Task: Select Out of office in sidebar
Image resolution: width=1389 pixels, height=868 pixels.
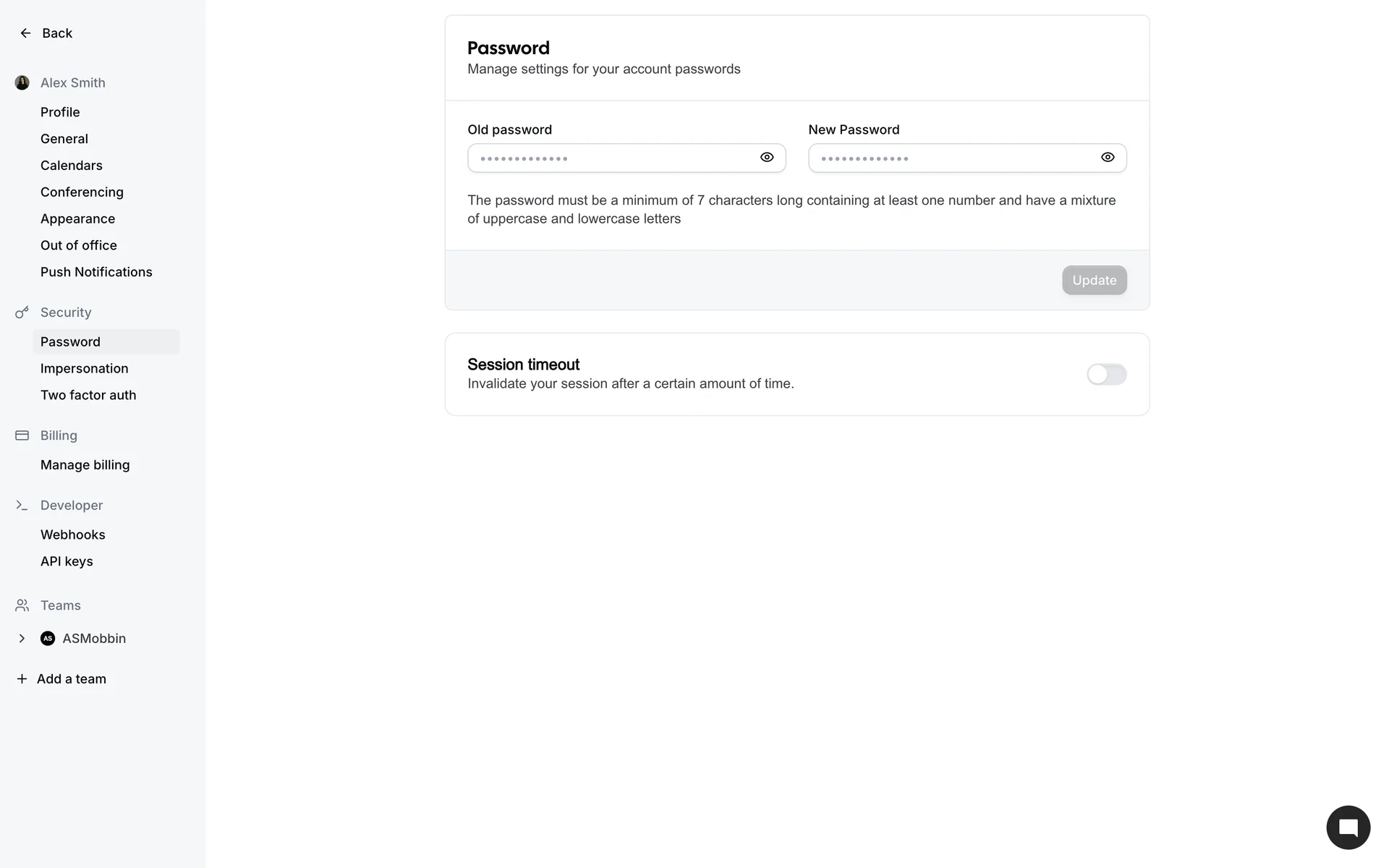Action: click(79, 245)
